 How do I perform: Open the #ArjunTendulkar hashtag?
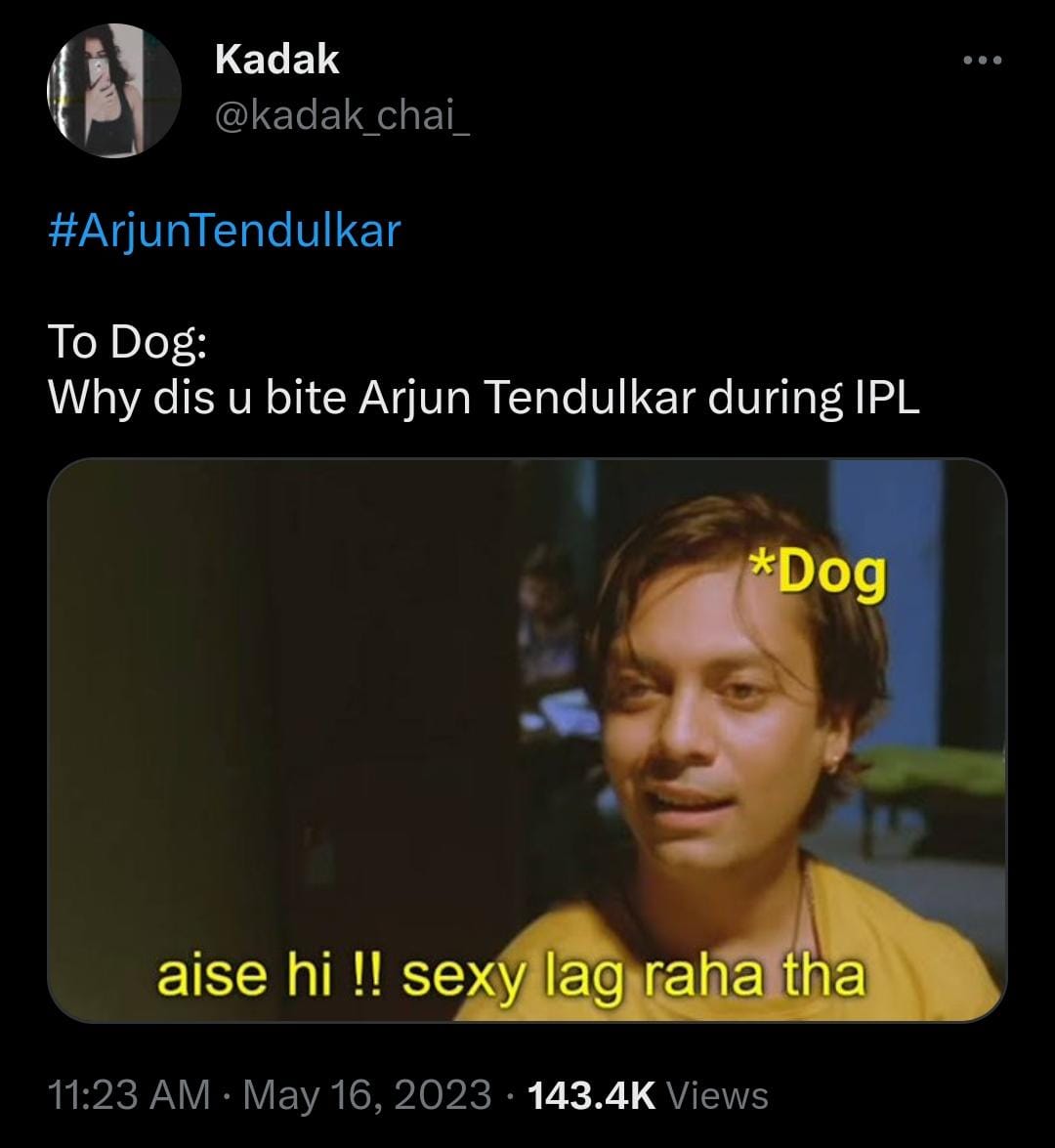coord(224,230)
